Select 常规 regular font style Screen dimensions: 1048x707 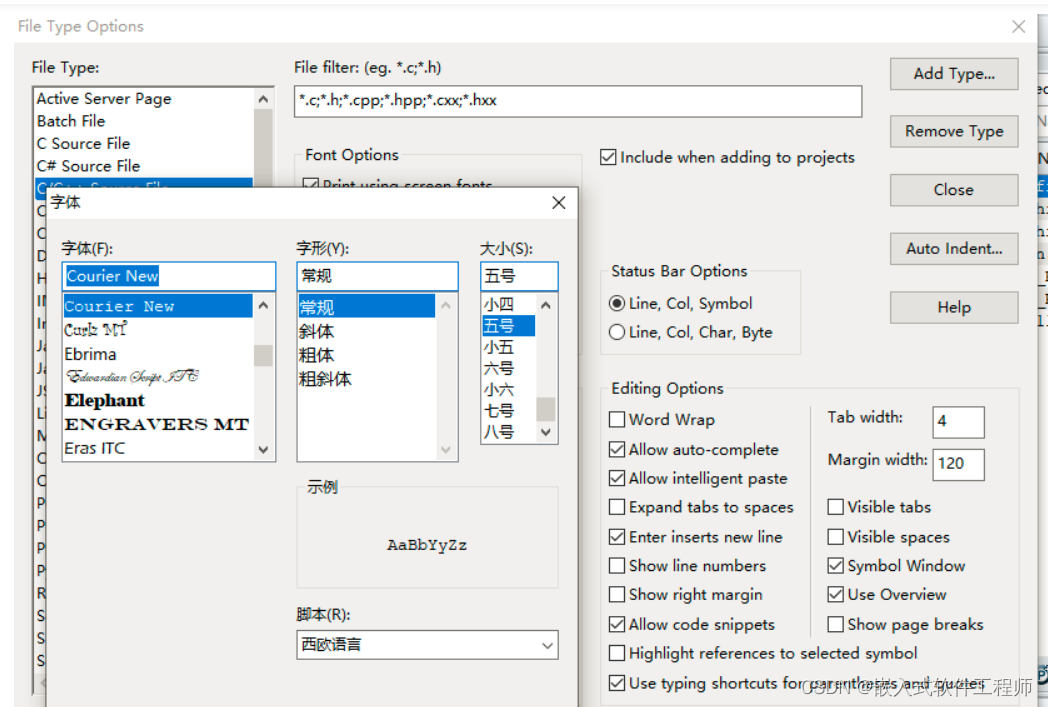[366, 307]
